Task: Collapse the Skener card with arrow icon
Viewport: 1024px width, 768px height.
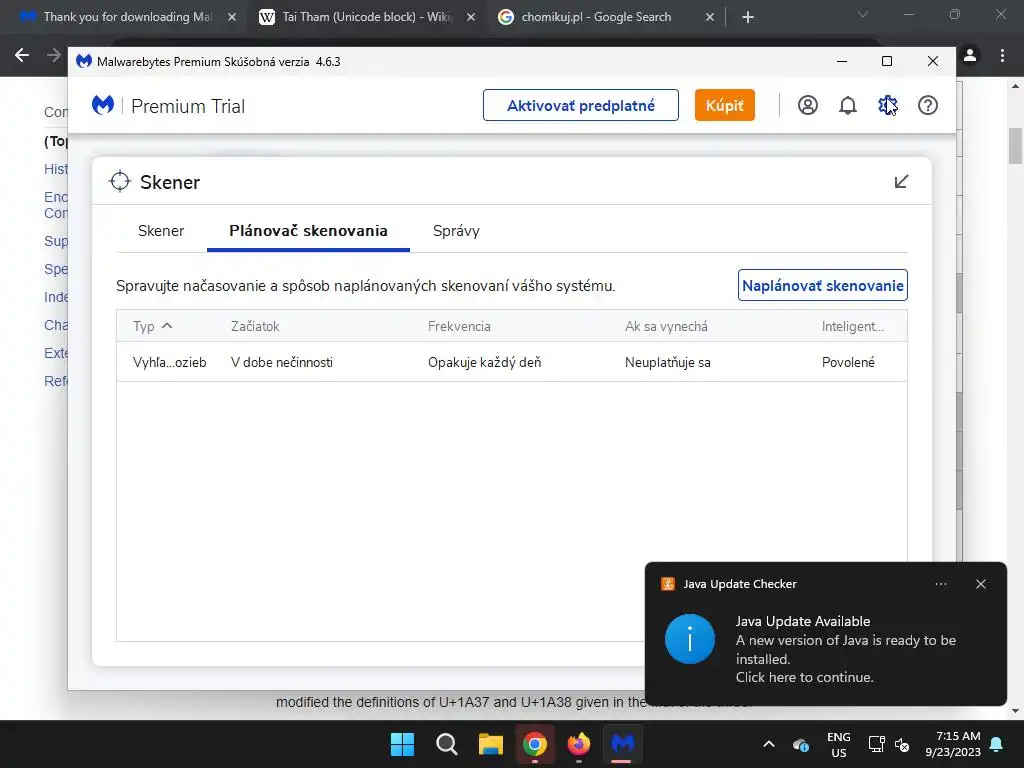Action: coord(901,182)
